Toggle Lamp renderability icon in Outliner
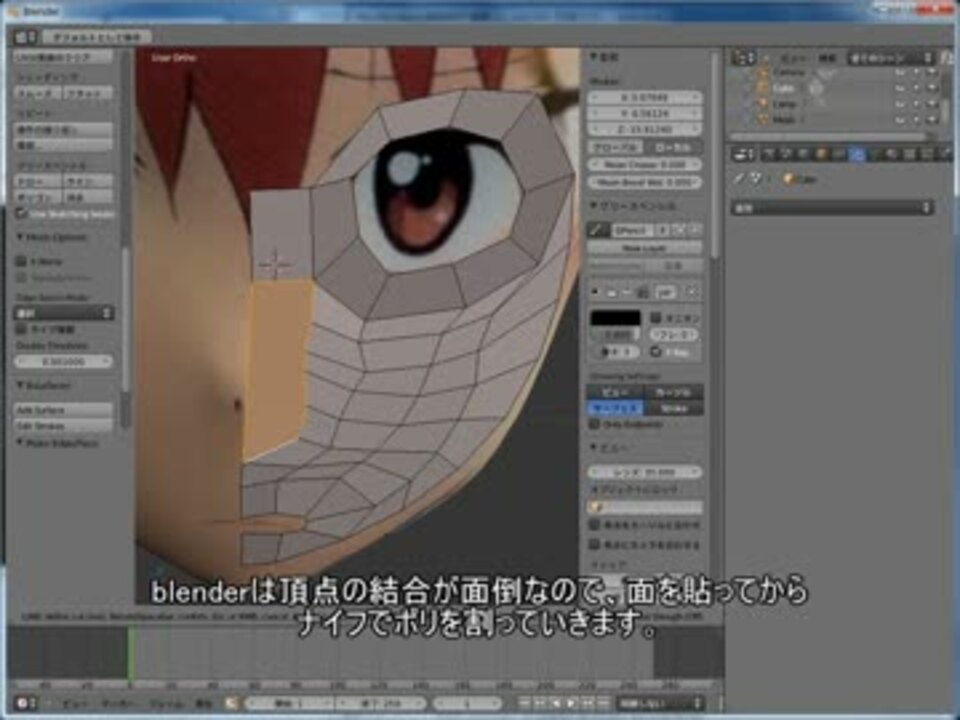This screenshot has height=720, width=960. [x=931, y=104]
